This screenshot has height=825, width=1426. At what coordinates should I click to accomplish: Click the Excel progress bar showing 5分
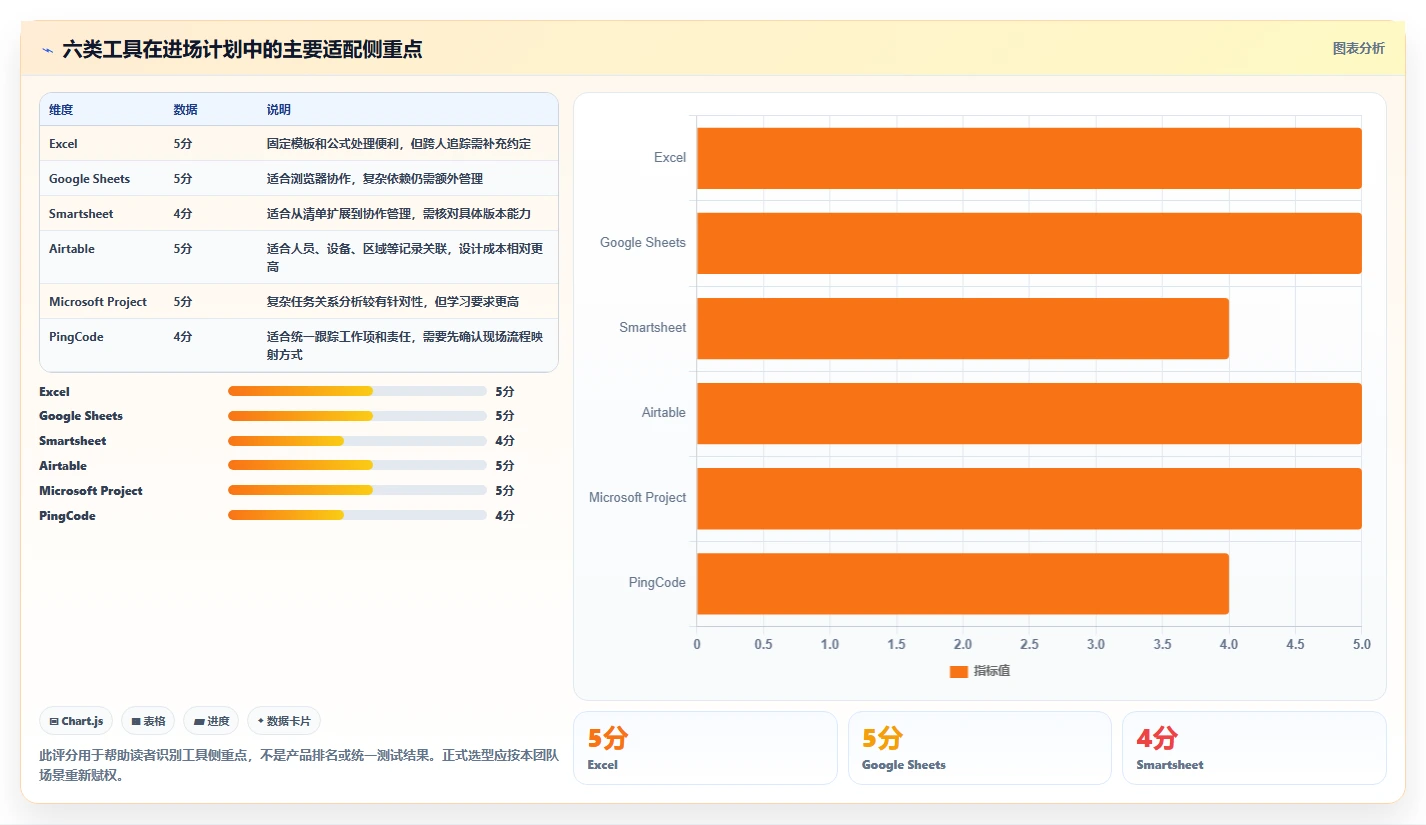[x=357, y=391]
